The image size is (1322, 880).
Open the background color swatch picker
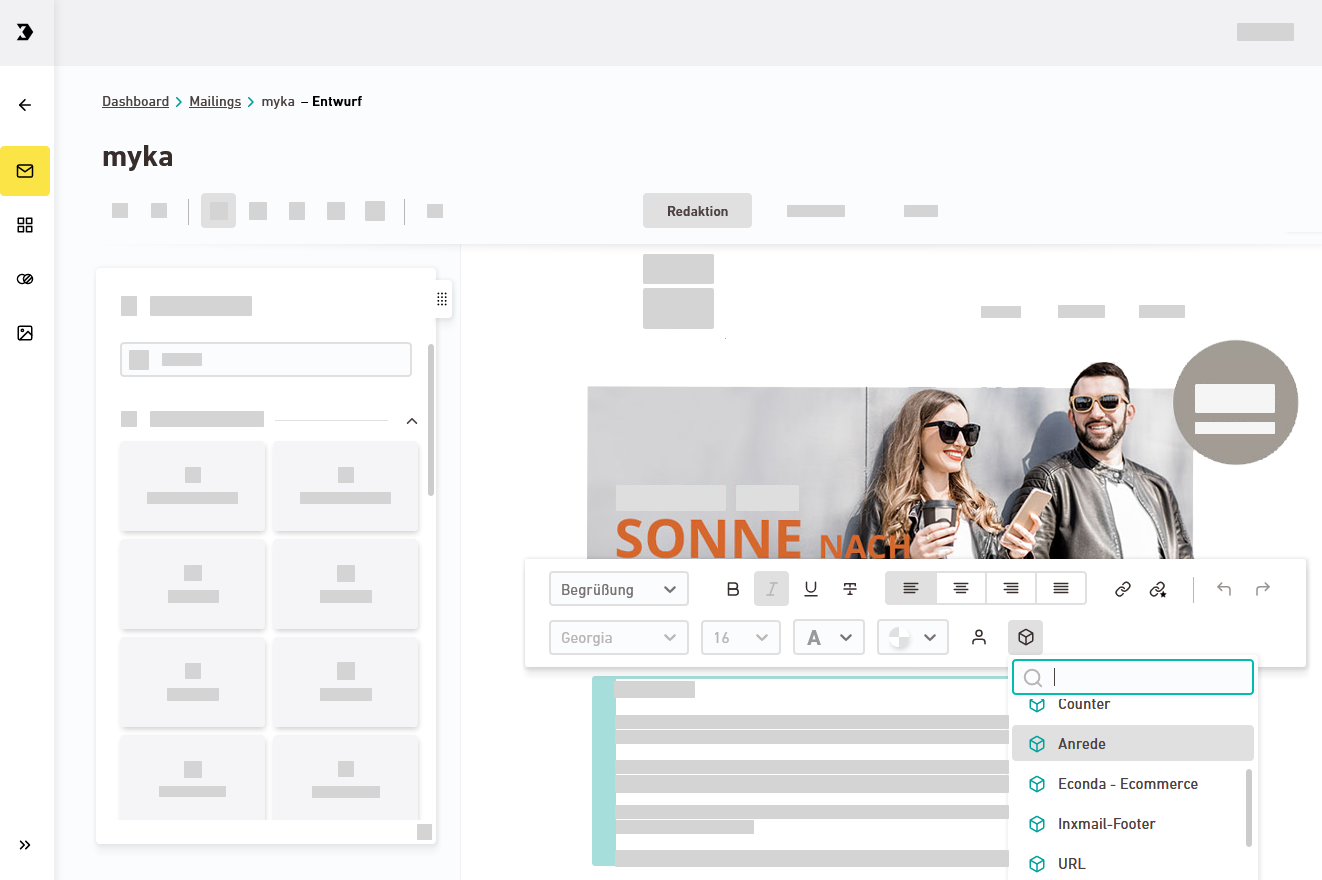[x=912, y=637]
